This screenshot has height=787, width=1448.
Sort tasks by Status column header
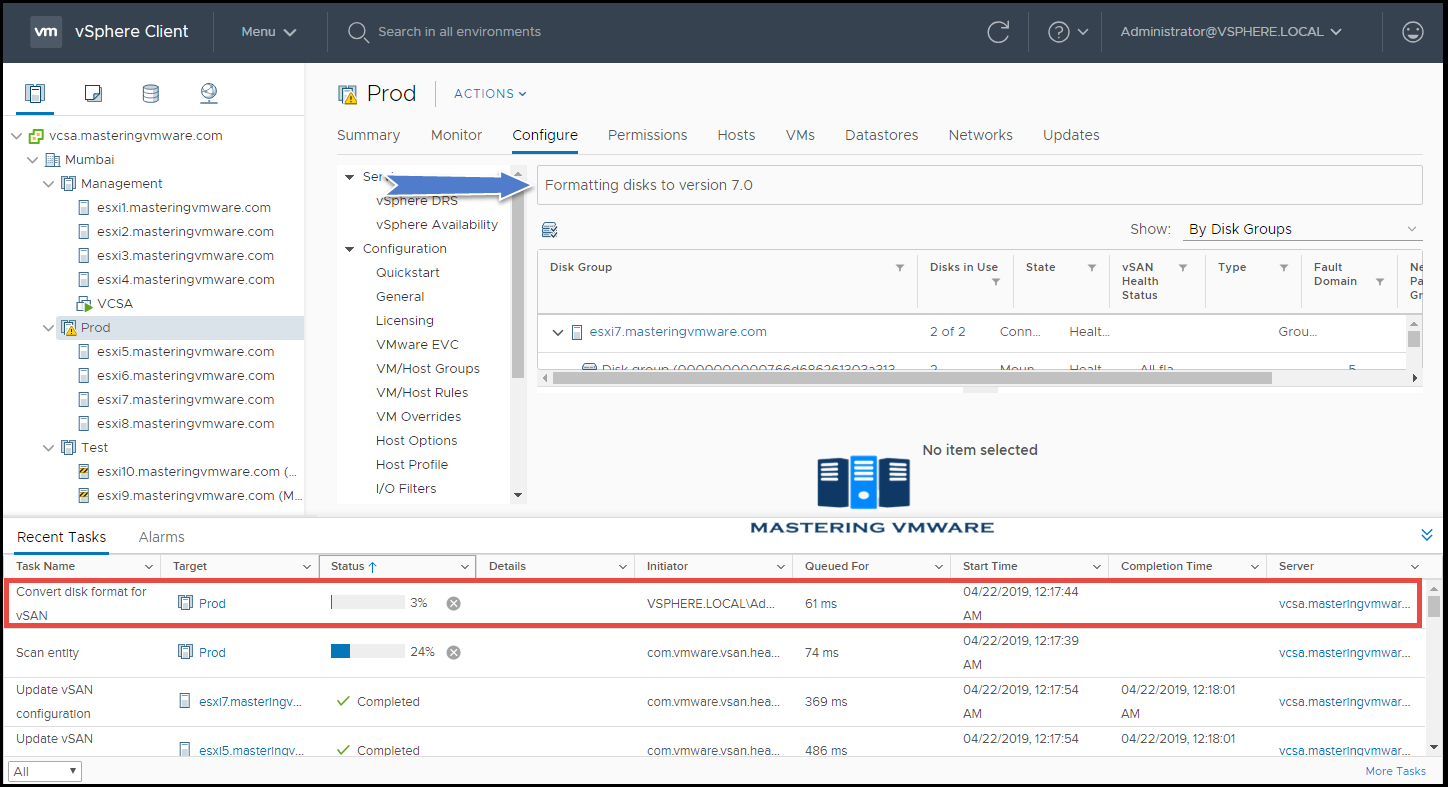click(397, 566)
